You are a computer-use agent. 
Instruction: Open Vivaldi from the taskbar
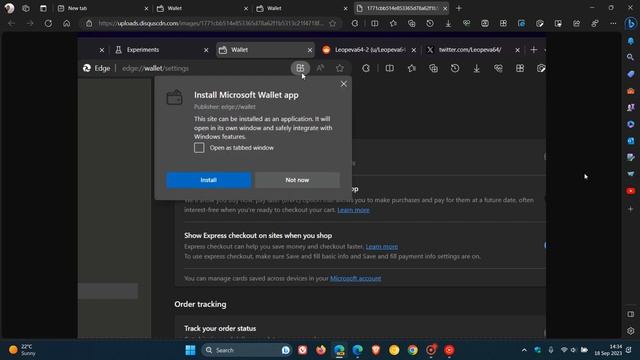pos(302,350)
